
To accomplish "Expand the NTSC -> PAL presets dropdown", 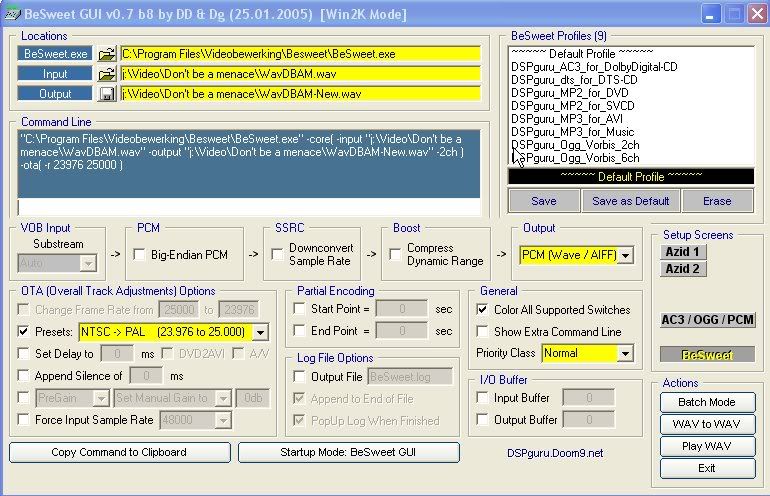I will (x=260, y=332).
